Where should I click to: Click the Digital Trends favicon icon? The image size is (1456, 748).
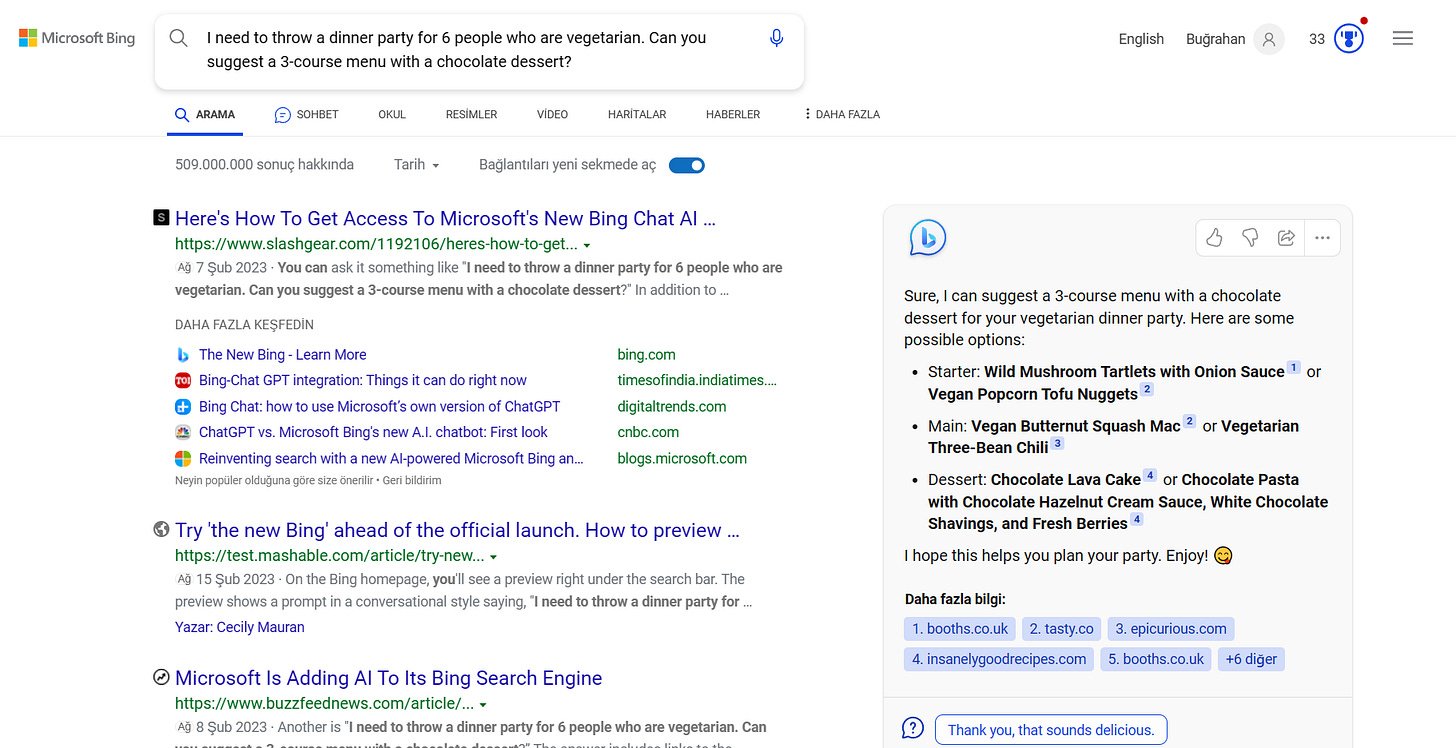(x=183, y=406)
